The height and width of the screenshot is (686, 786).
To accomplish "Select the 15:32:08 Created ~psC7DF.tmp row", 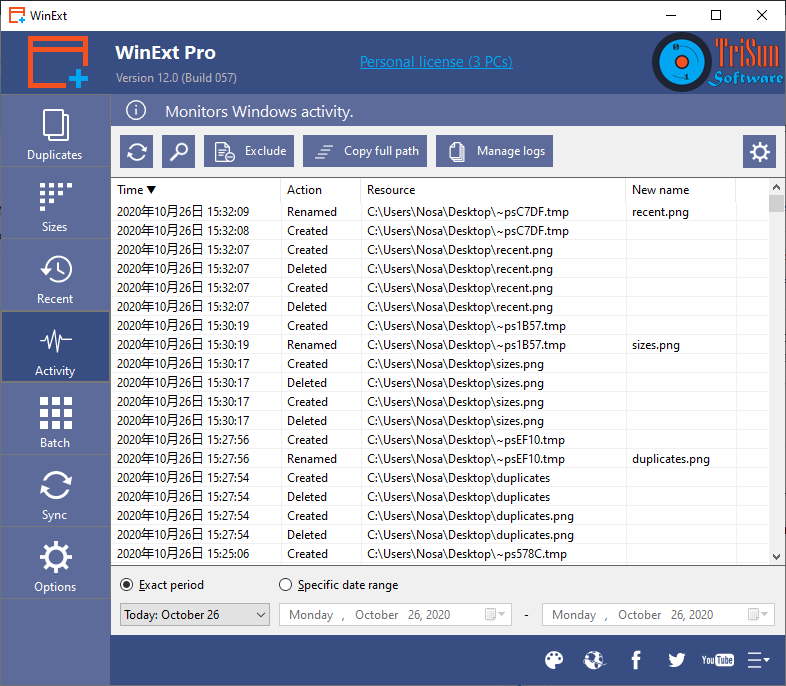I will [440, 231].
